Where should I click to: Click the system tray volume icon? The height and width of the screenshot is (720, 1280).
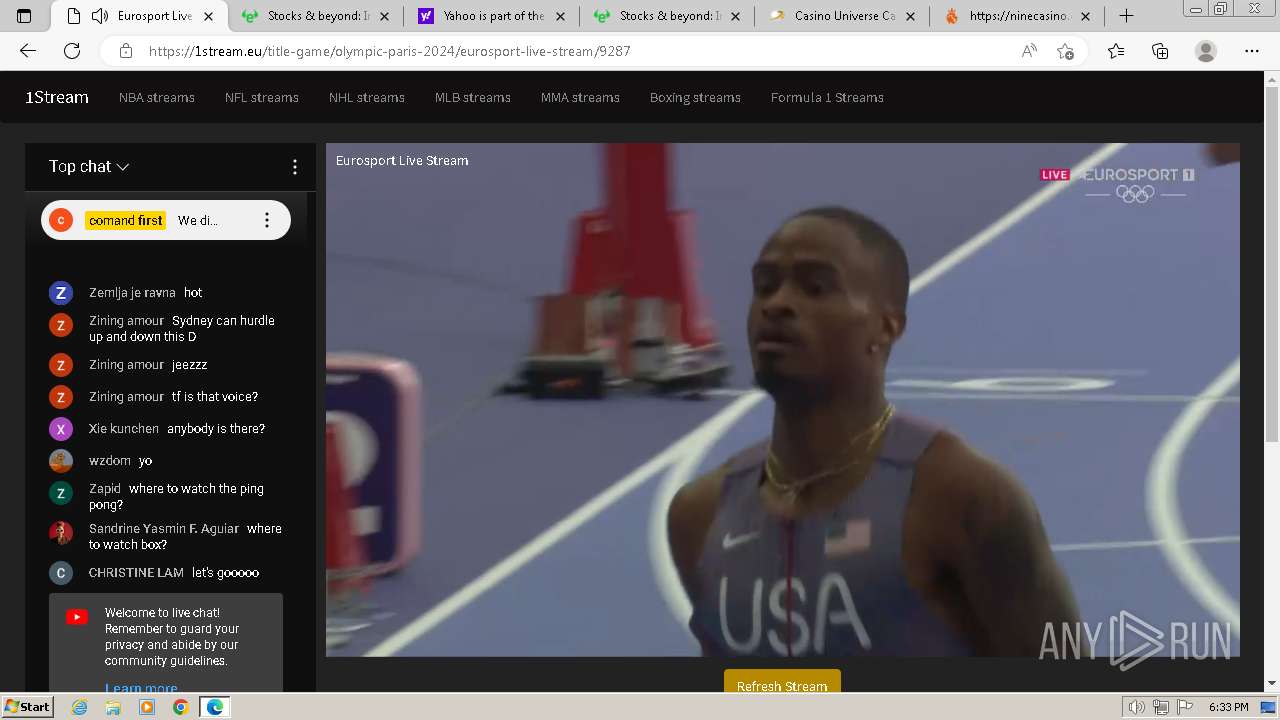tap(1136, 707)
